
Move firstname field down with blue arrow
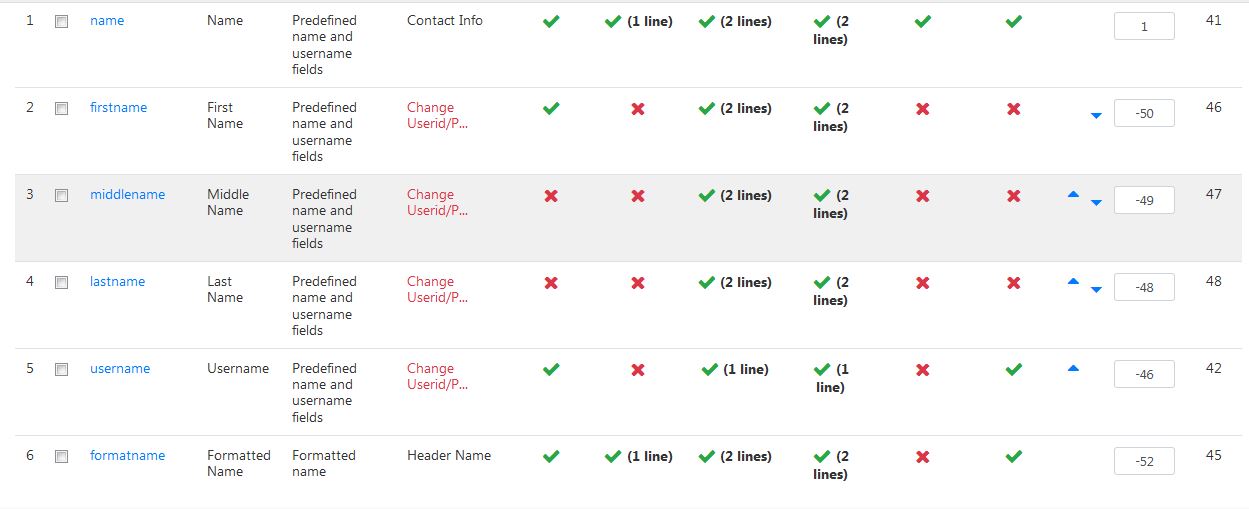[x=1096, y=116]
